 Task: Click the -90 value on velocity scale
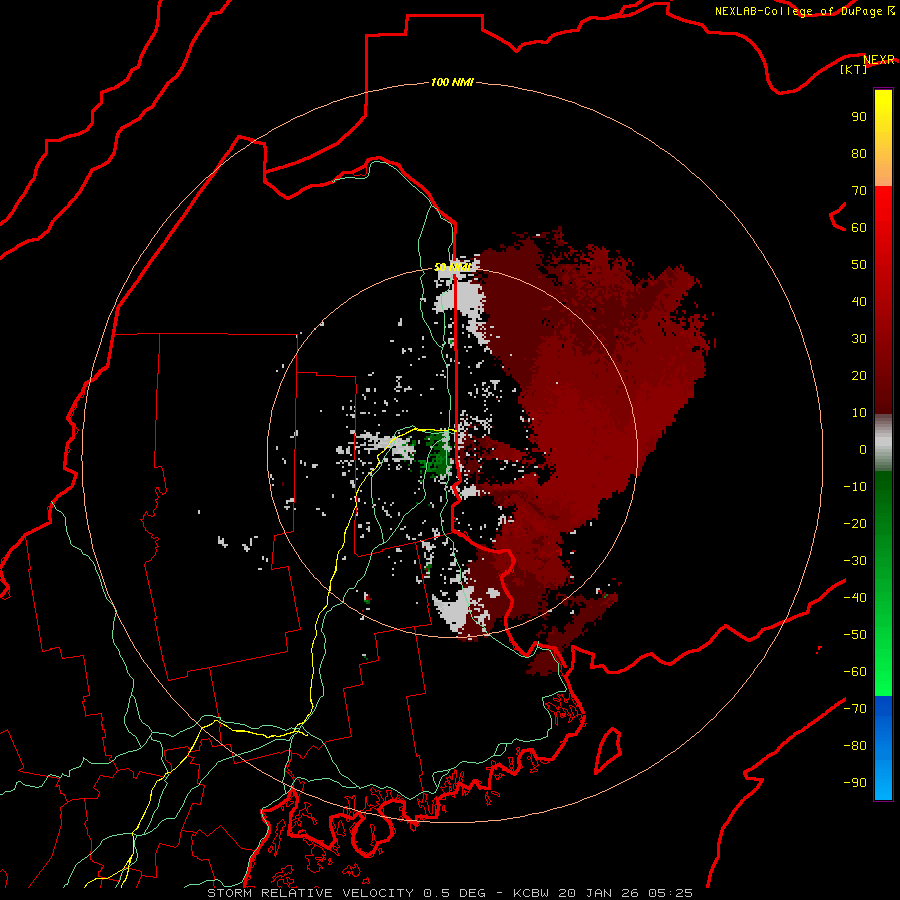[855, 782]
